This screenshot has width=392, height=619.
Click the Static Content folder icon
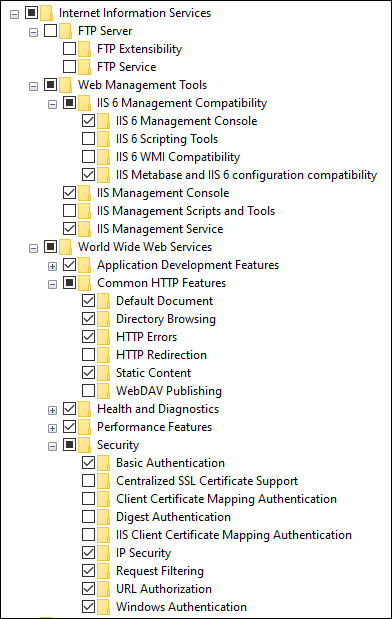pyautogui.click(x=103, y=373)
